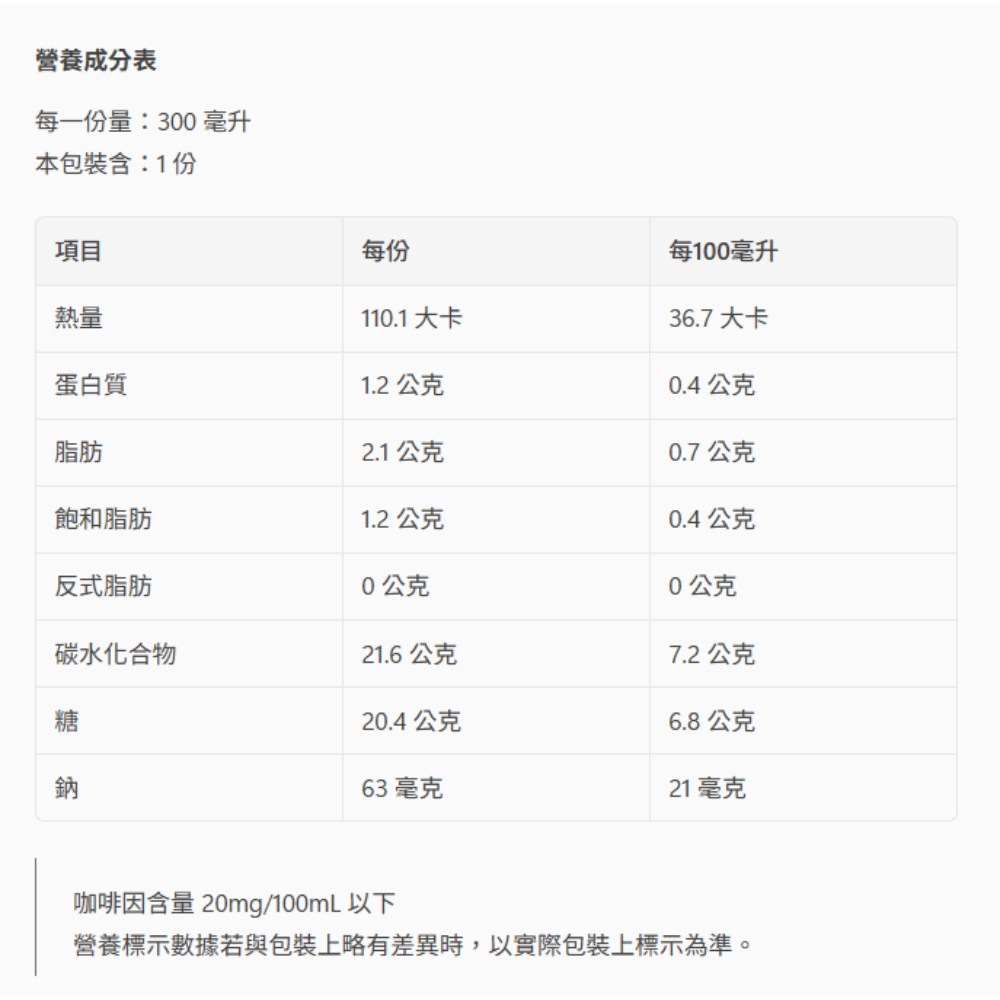The height and width of the screenshot is (1000, 1000).
Task: Click the 營養成分表 heading
Action: coord(96,62)
